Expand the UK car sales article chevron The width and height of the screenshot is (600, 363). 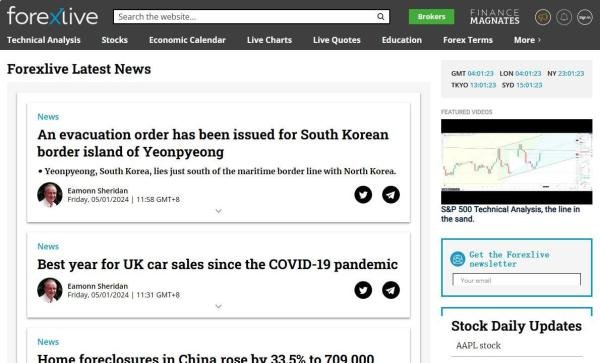(218, 306)
